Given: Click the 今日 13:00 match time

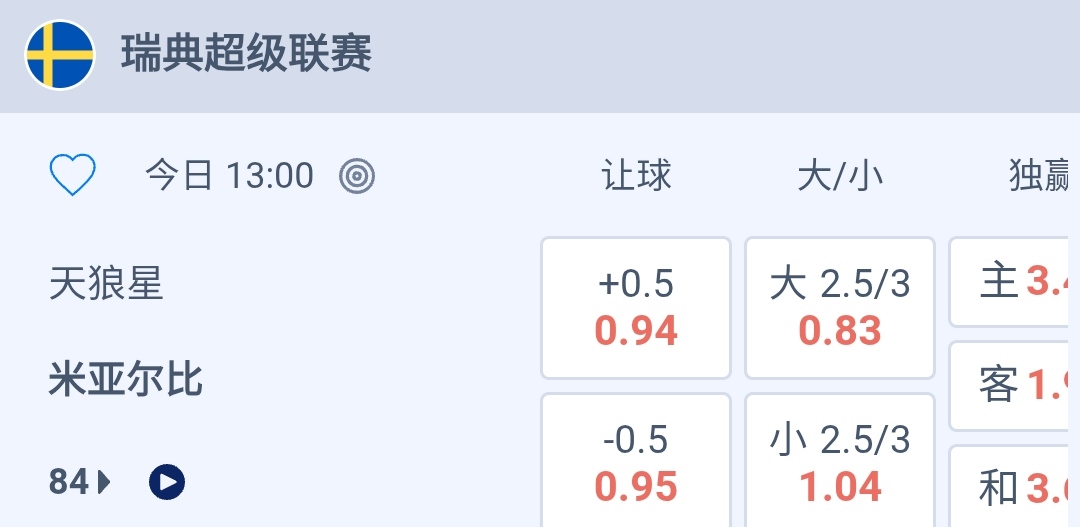Looking at the screenshot, I should pyautogui.click(x=230, y=176).
